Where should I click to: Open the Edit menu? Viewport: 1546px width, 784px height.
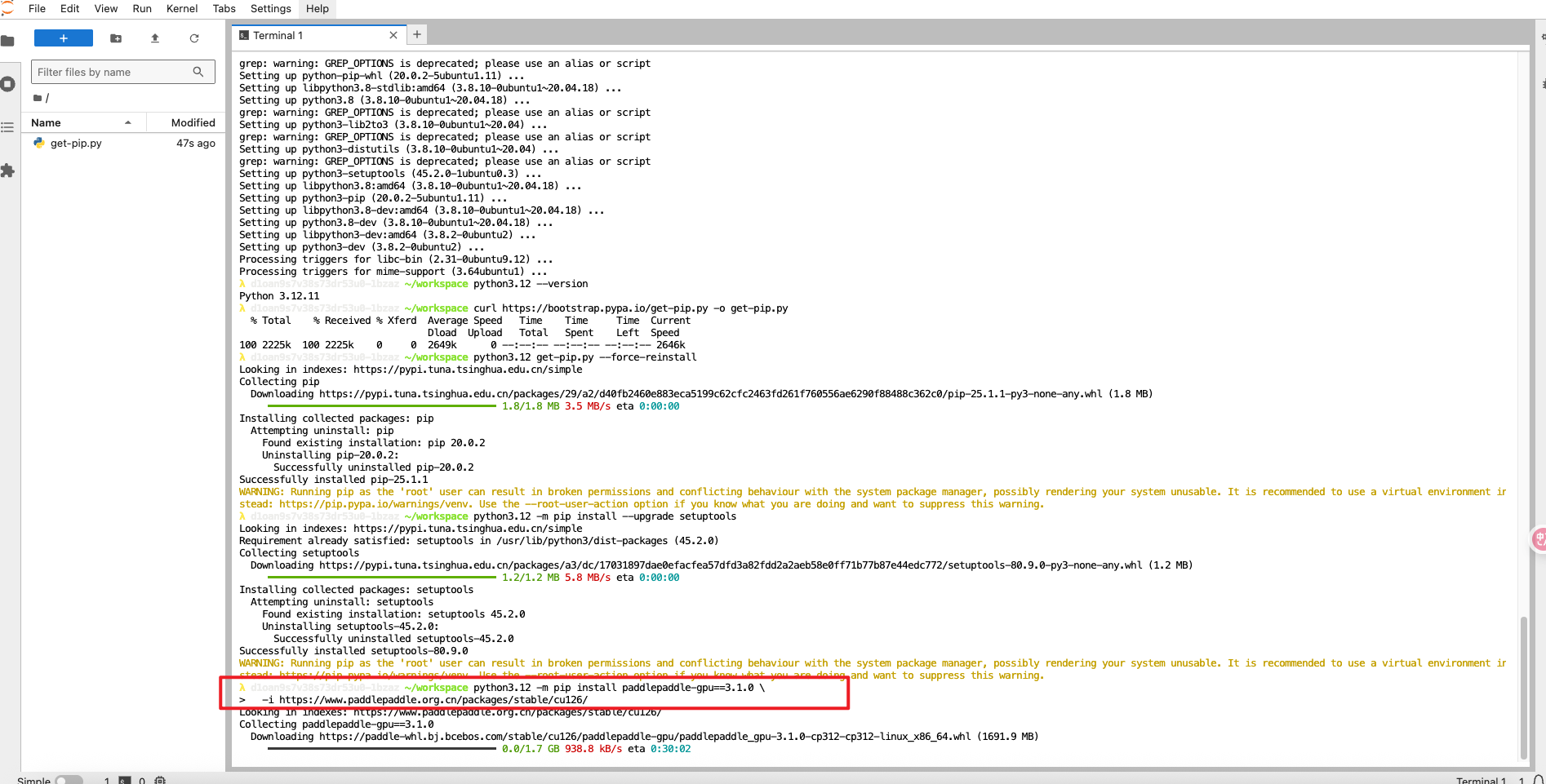tap(69, 8)
